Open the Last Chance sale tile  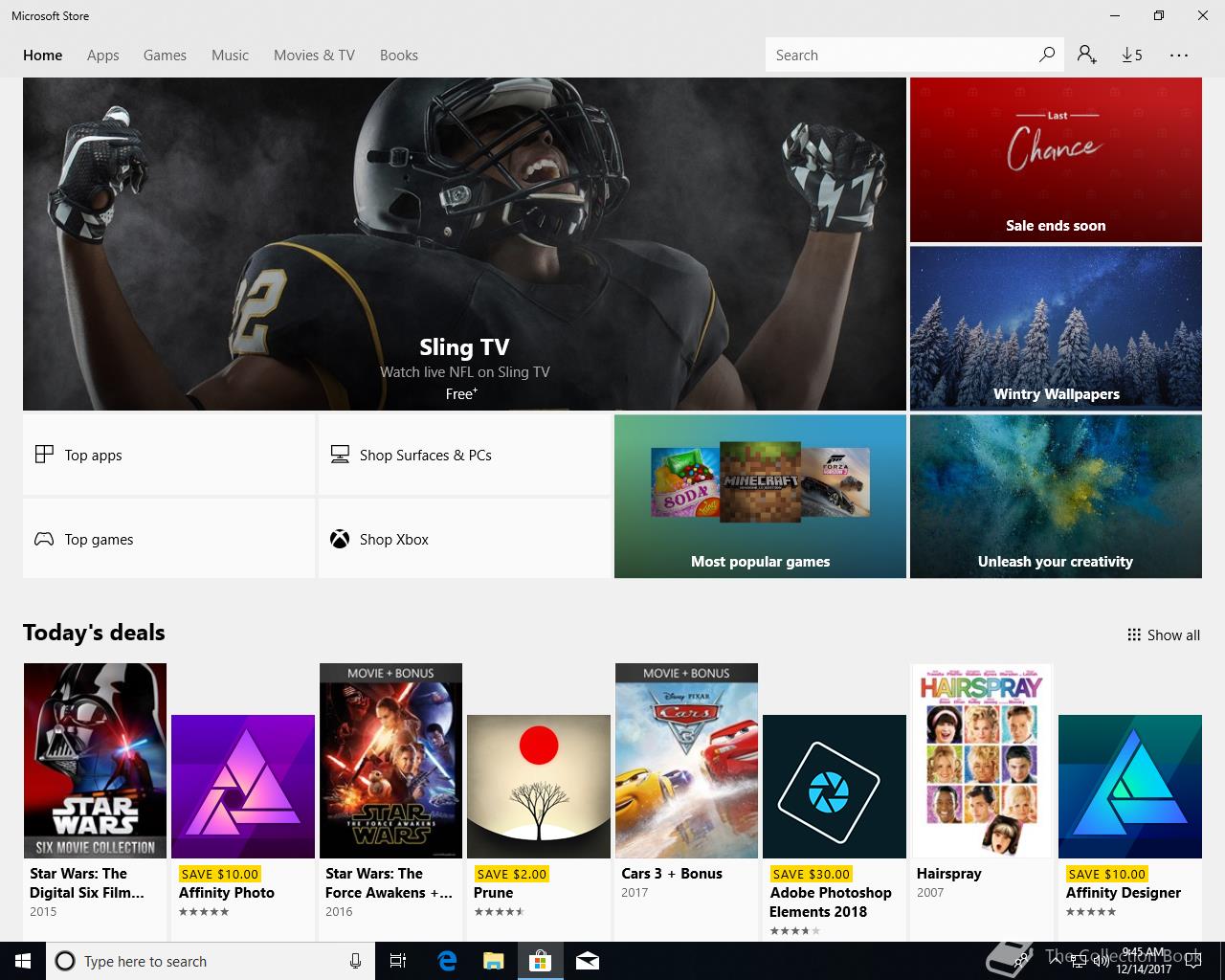1056,160
